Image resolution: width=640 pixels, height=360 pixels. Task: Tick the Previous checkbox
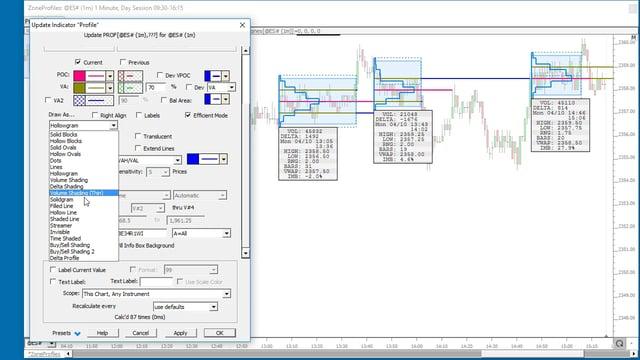(x=123, y=62)
